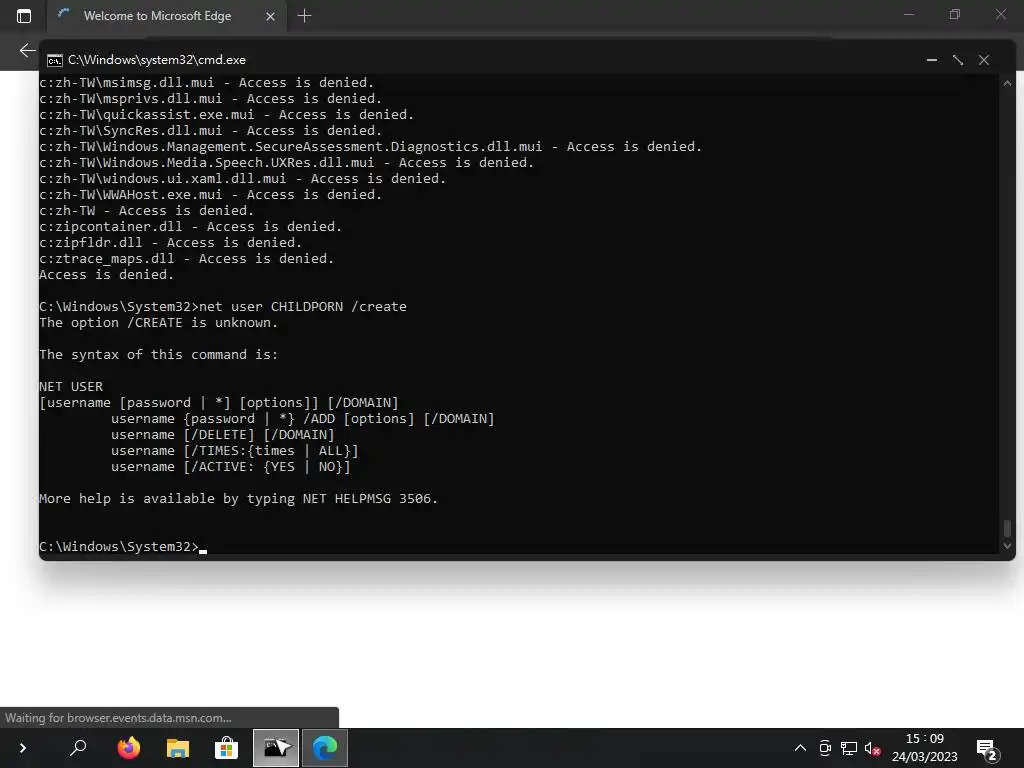Open the clock showing 15:09
Image resolution: width=1024 pixels, height=768 pixels.
click(x=925, y=748)
